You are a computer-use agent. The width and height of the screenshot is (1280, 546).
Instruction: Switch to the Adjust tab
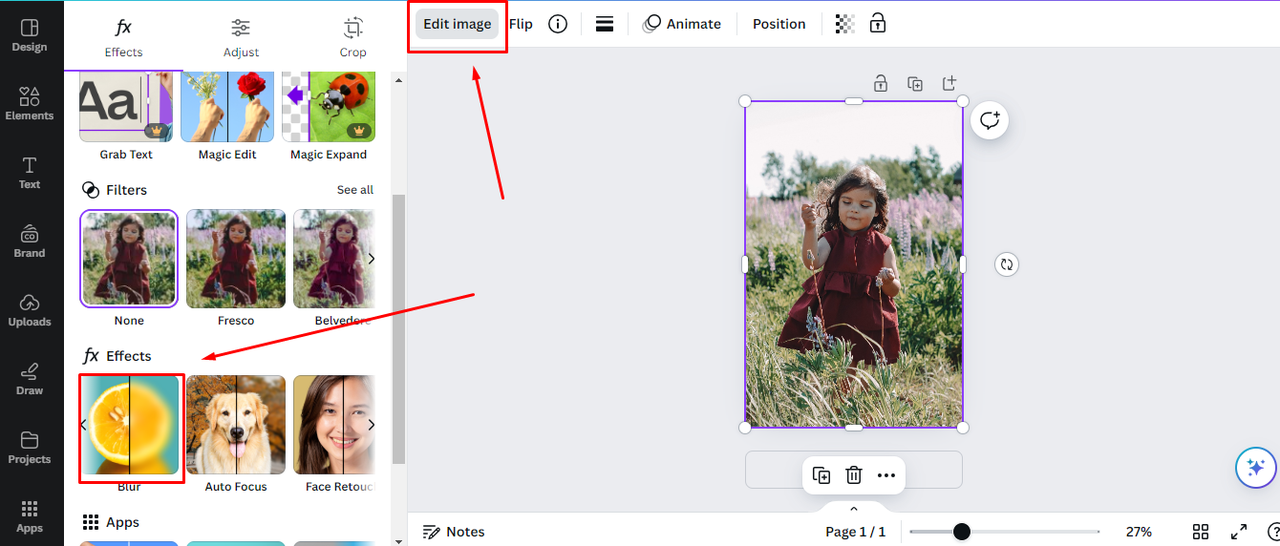point(240,36)
